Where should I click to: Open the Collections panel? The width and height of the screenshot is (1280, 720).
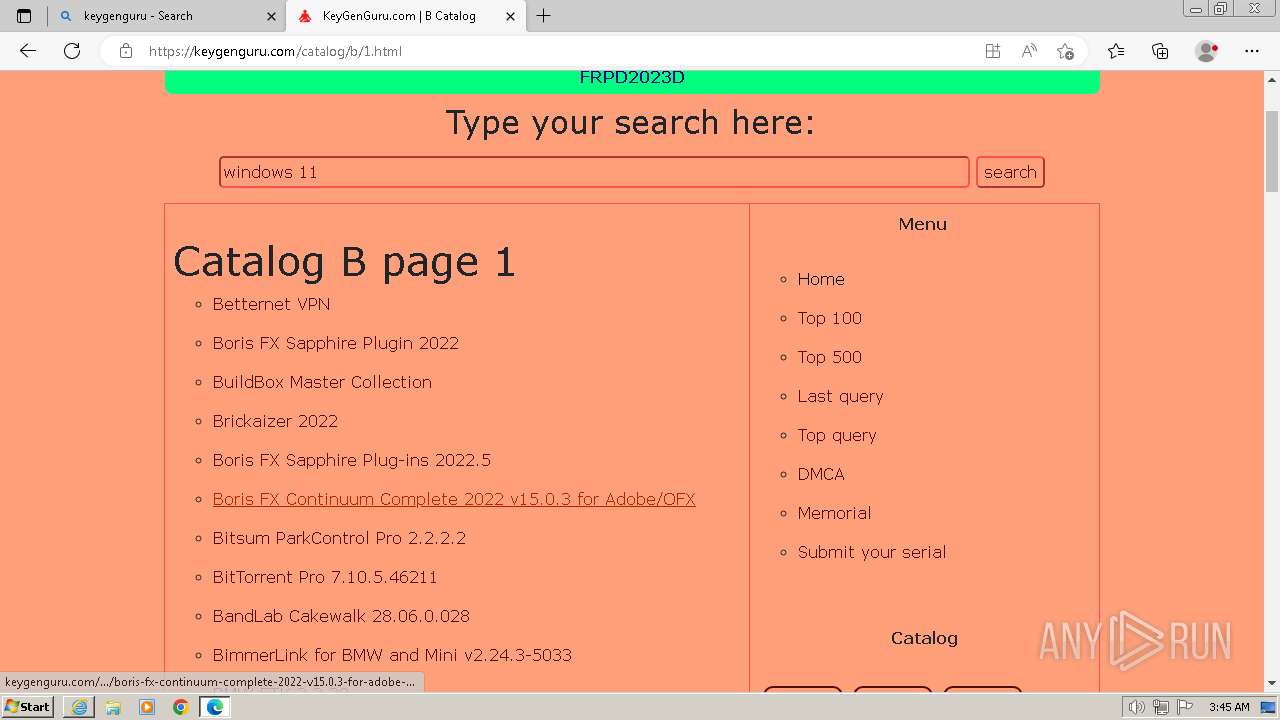pyautogui.click(x=1160, y=51)
